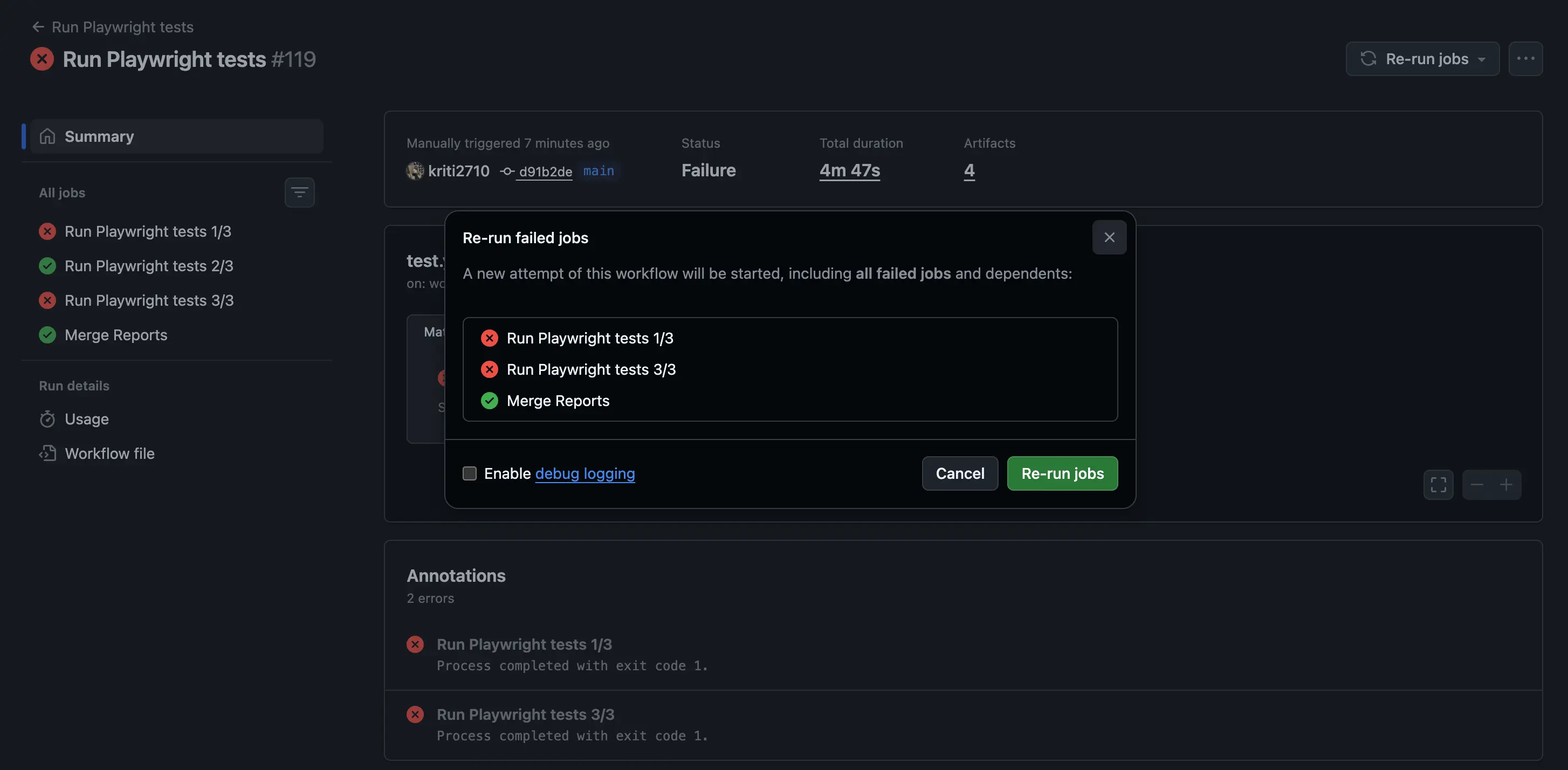Confirm with green Re-run jobs button
The image size is (1568, 770).
1062,473
